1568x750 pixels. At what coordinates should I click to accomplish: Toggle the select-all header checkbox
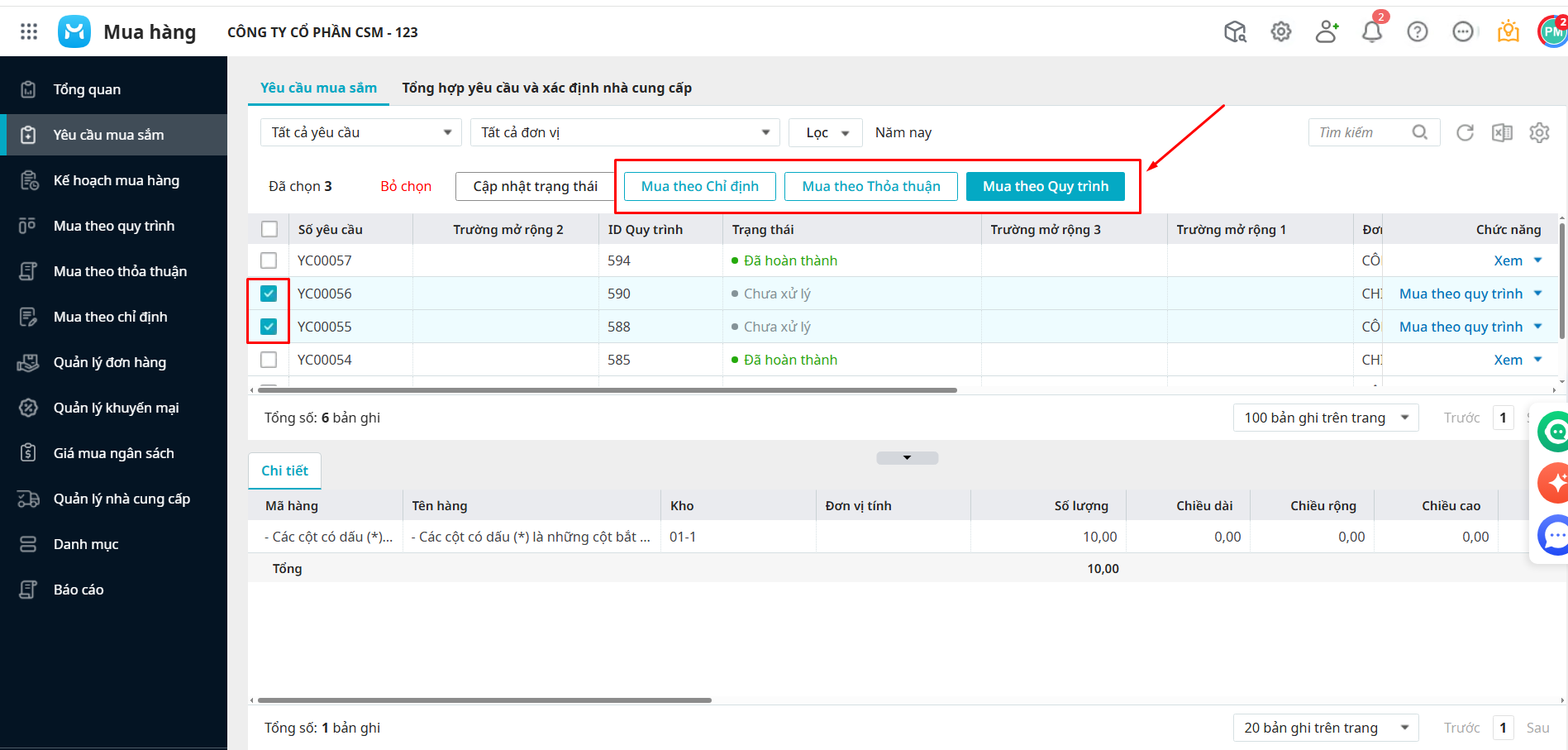(x=269, y=229)
